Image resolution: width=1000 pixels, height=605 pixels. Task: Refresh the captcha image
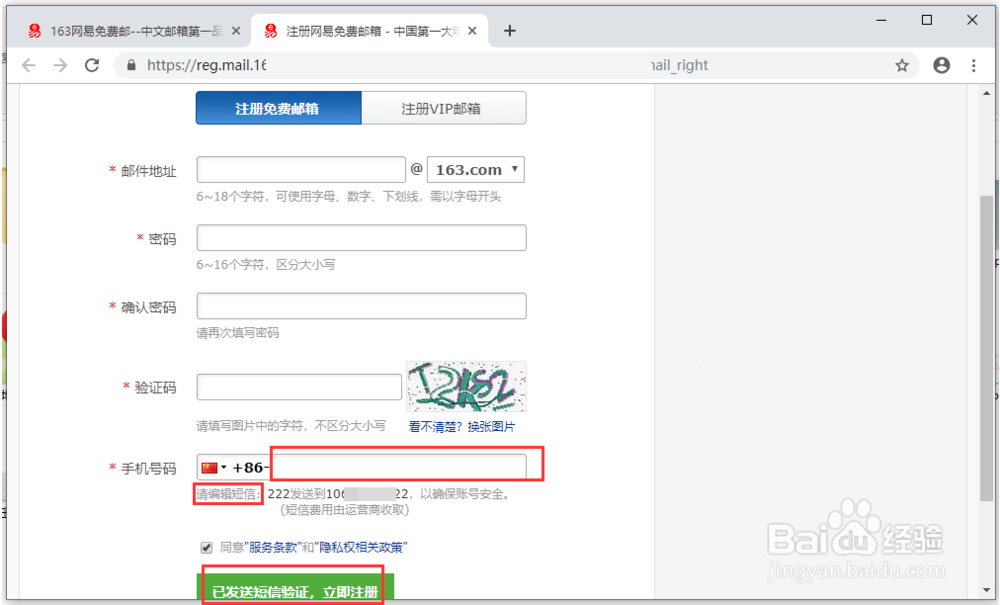pos(466,386)
